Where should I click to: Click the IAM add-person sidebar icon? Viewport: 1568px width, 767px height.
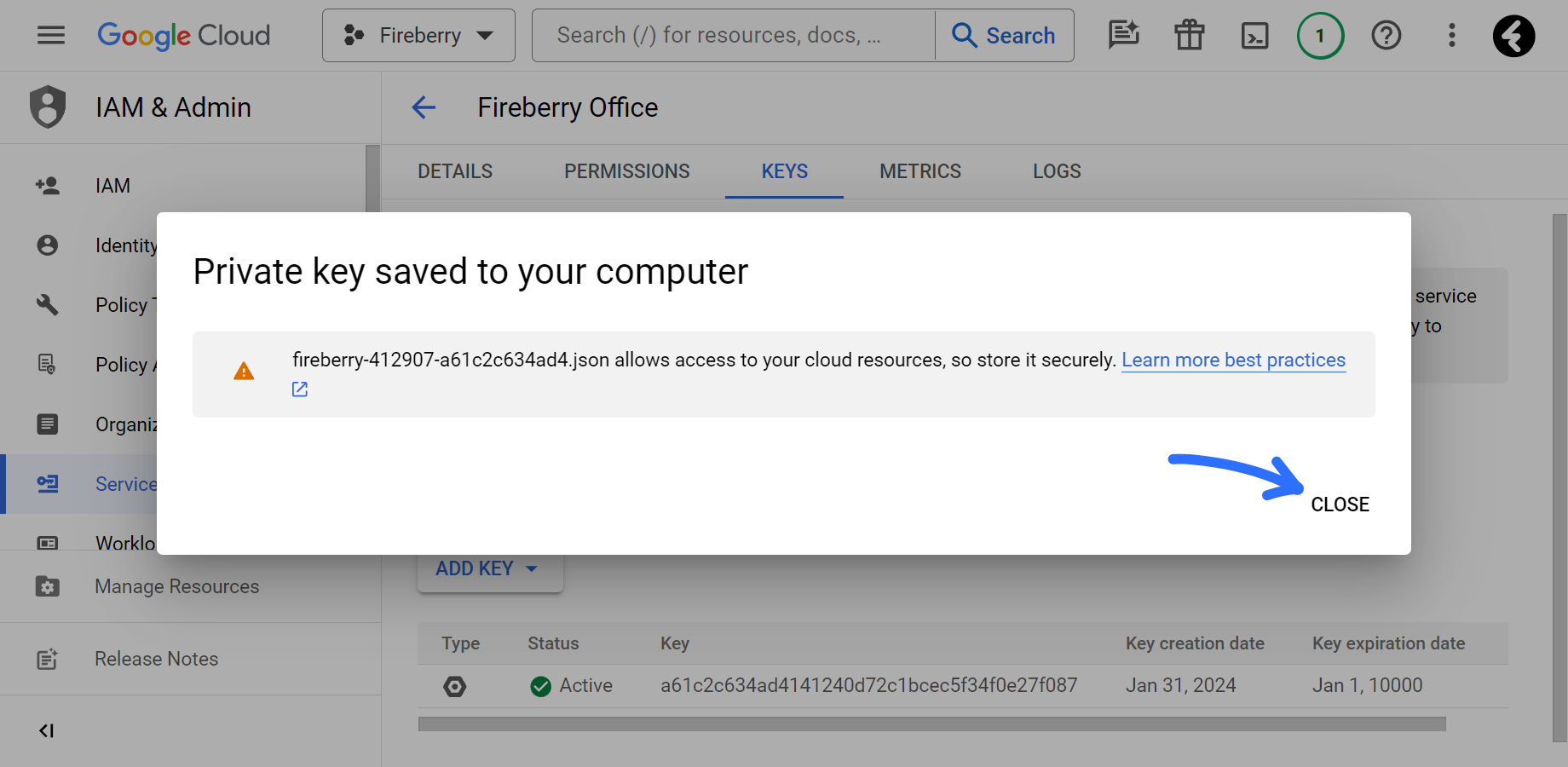48,185
